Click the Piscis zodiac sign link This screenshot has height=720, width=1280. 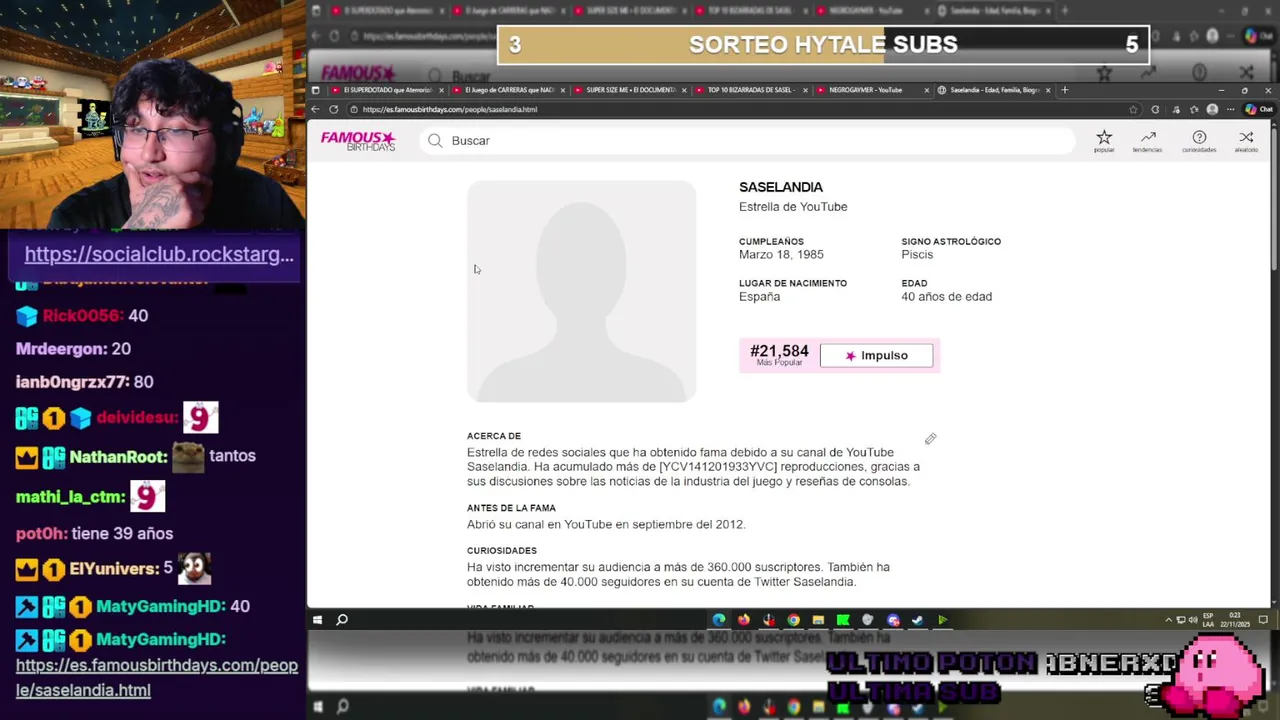click(917, 254)
